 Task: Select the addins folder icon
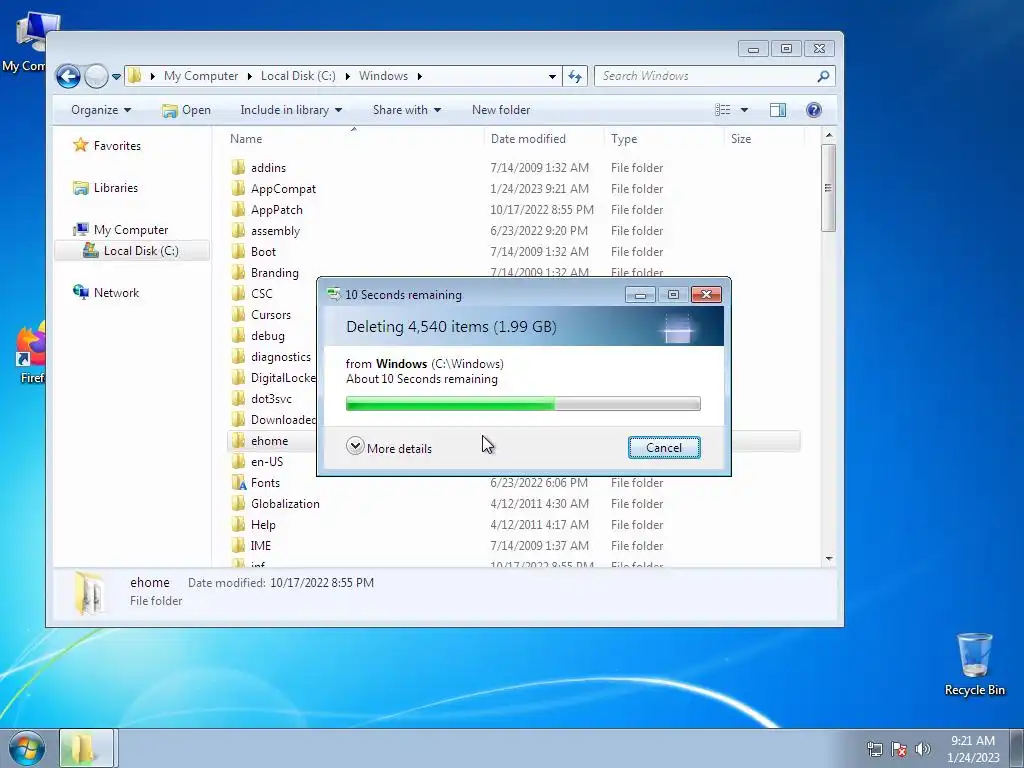click(x=239, y=168)
